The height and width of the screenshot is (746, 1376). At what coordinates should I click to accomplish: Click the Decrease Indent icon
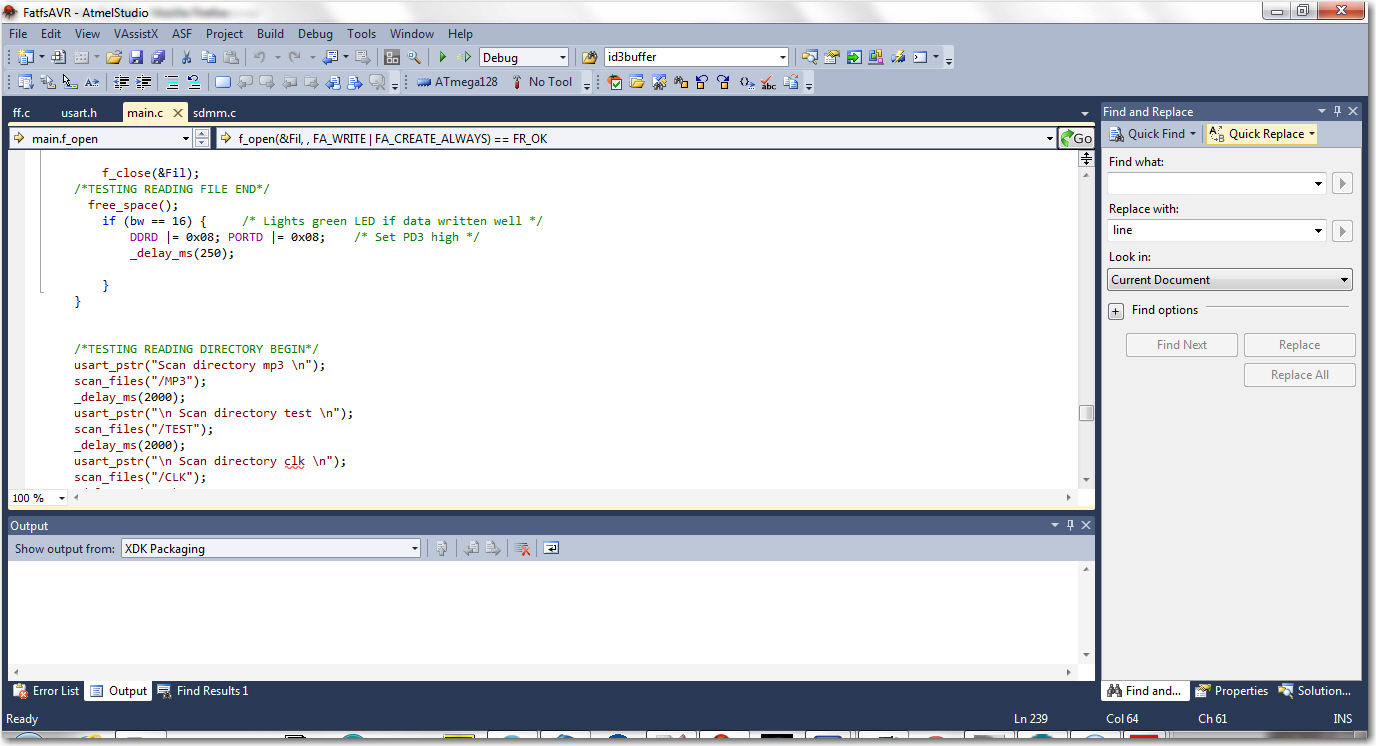[x=122, y=82]
